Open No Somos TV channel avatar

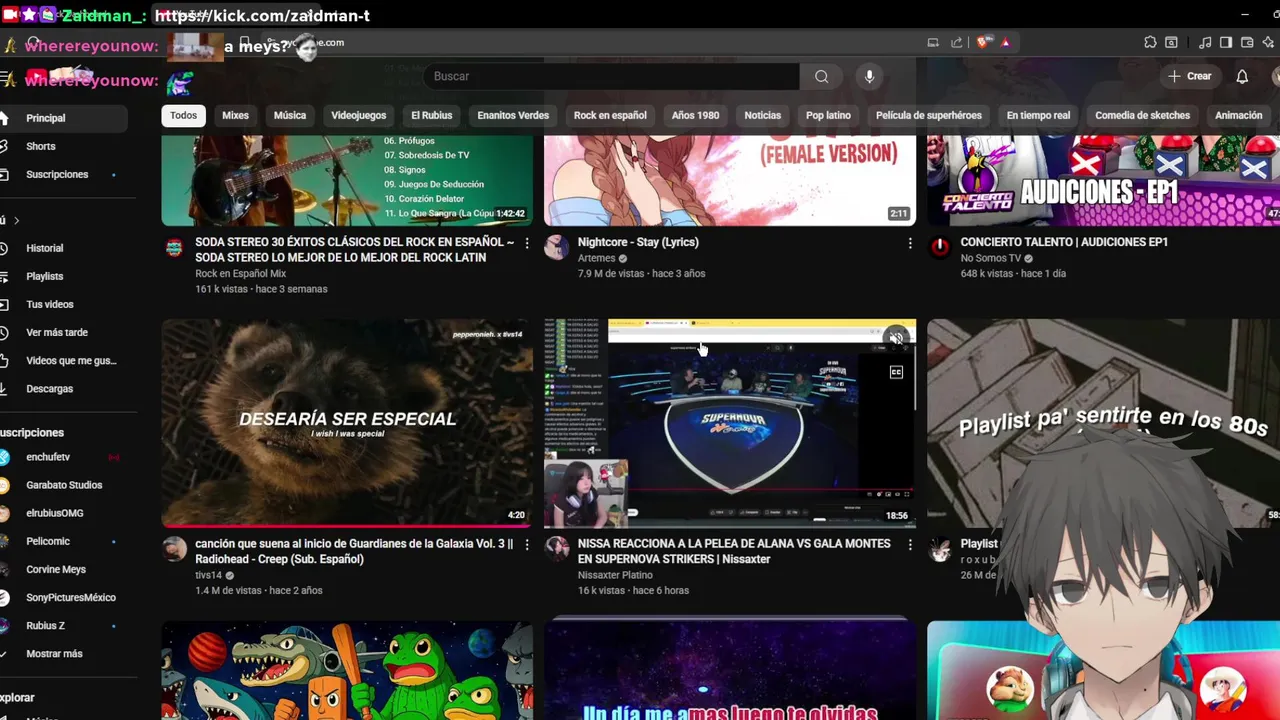(x=939, y=248)
